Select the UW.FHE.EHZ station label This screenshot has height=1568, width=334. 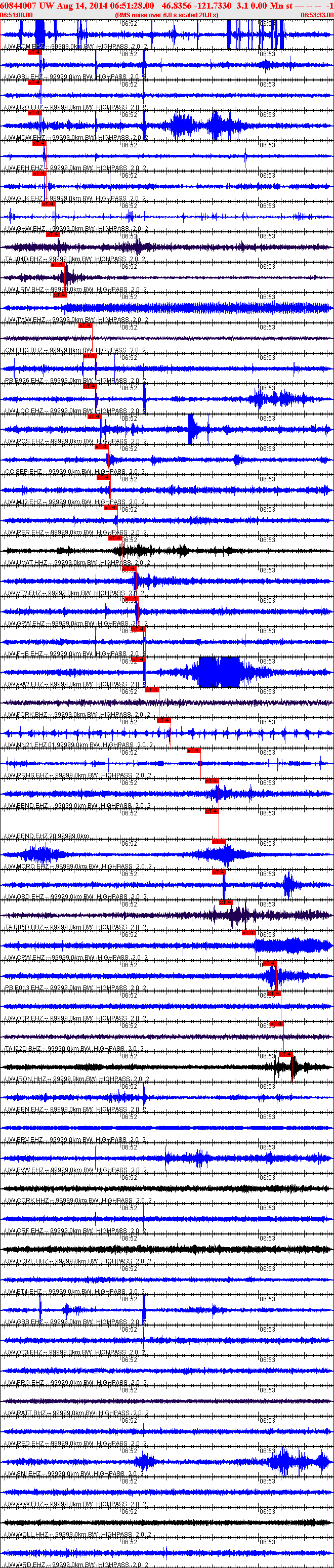24,654
